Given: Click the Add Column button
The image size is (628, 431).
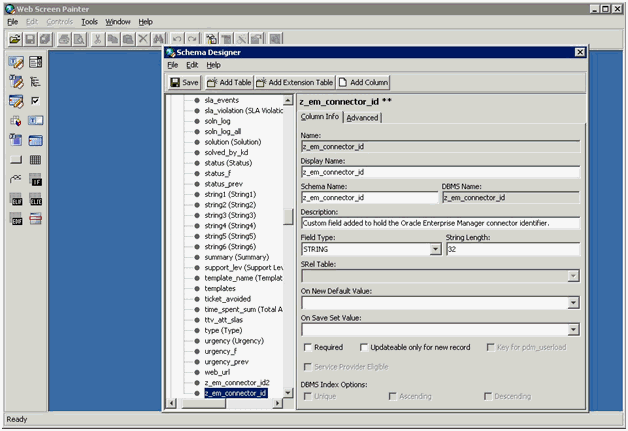Looking at the screenshot, I should coord(363,82).
